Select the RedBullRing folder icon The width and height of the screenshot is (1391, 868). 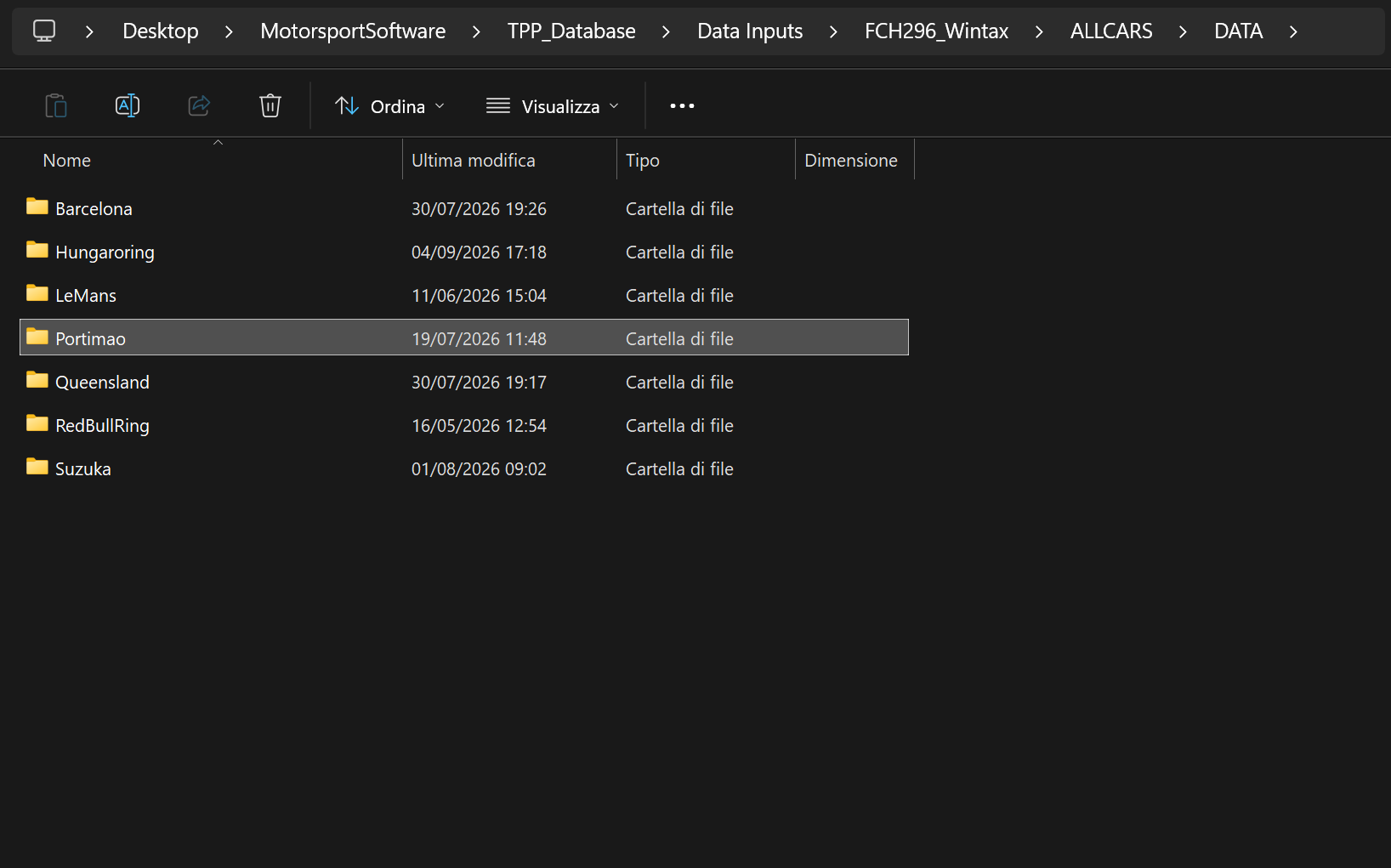point(37,423)
